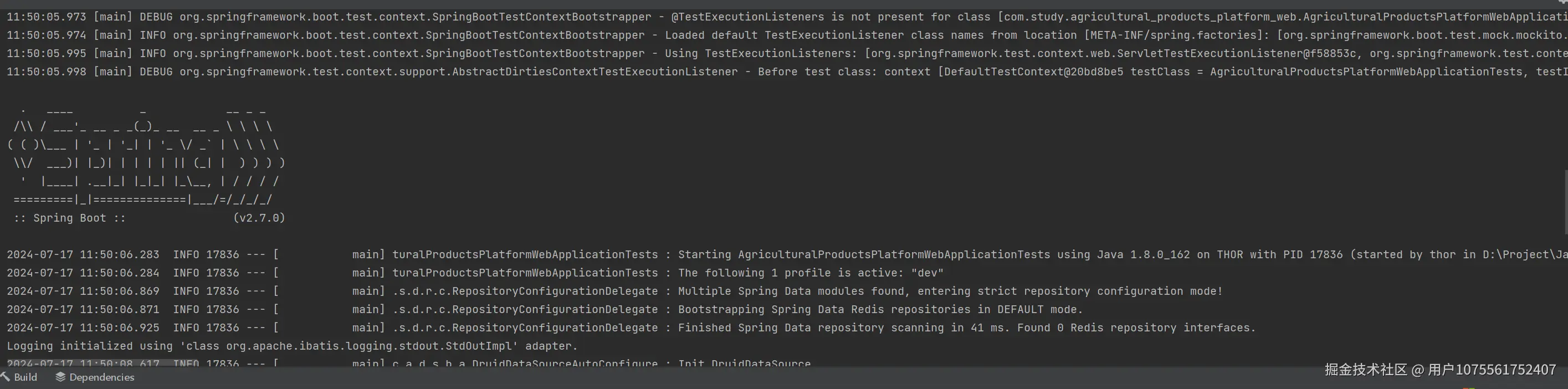Click the Spring Boot v2.7.0 version text

click(x=259, y=218)
